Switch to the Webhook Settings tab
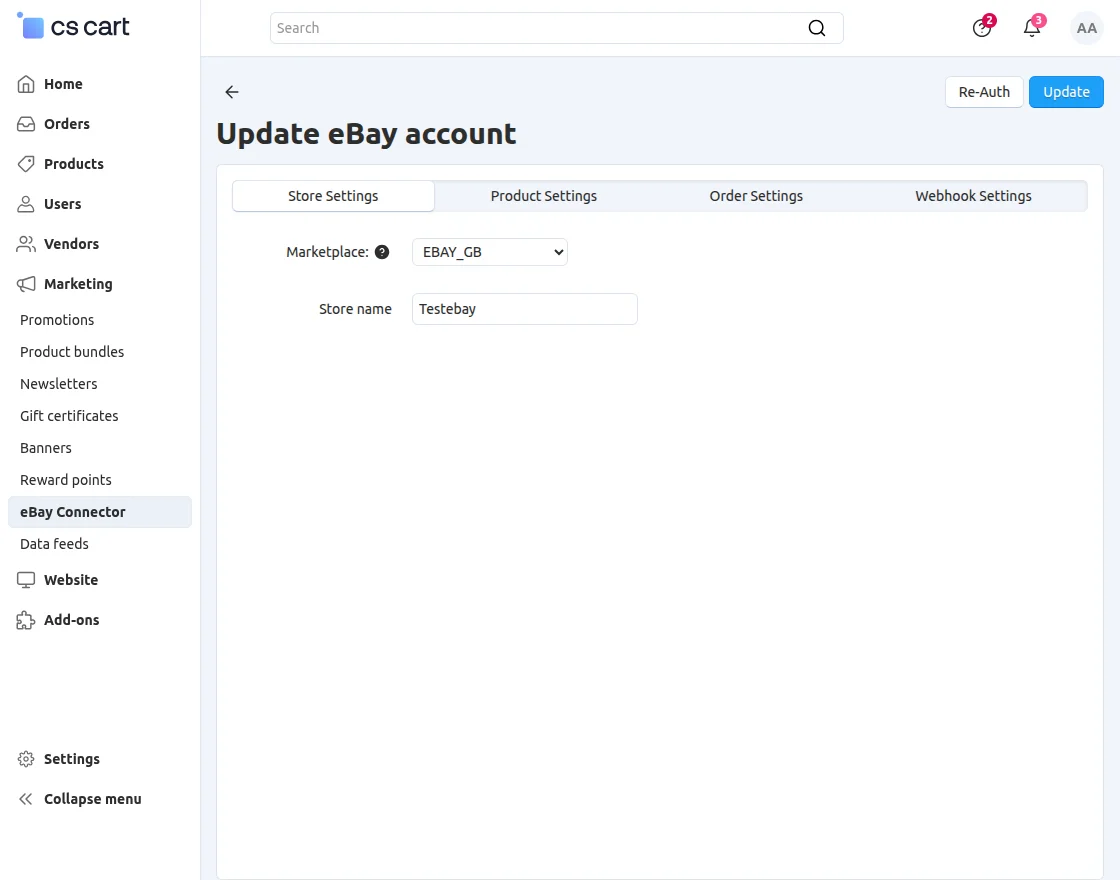1120x880 pixels. (973, 196)
